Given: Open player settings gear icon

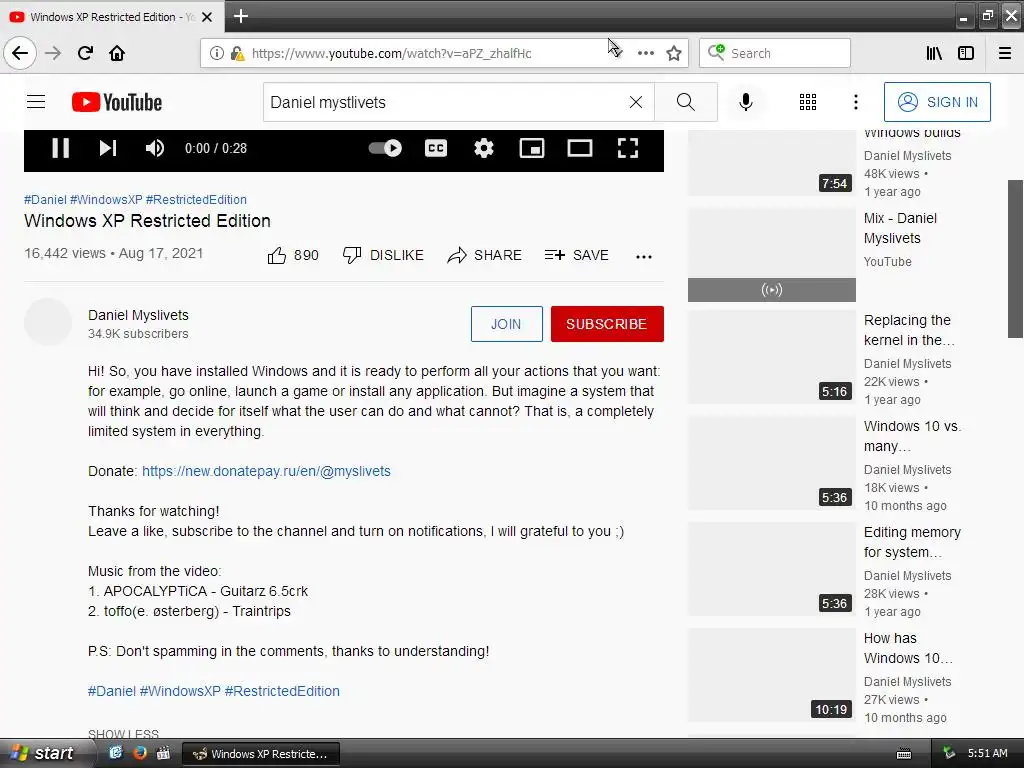Looking at the screenshot, I should [483, 148].
